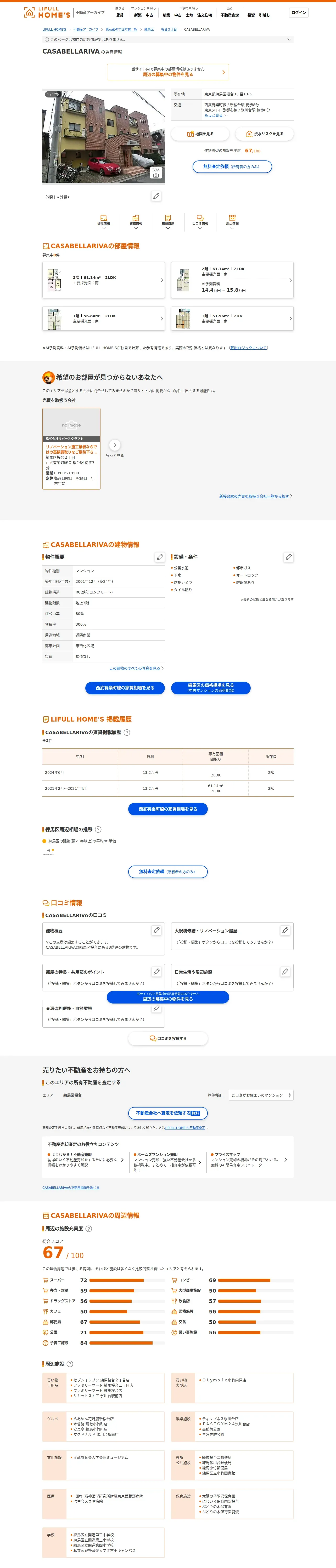336x1568 pixels.
Task: Open よくわかる！不動産売却 item arrow
Action: (122, 1160)
